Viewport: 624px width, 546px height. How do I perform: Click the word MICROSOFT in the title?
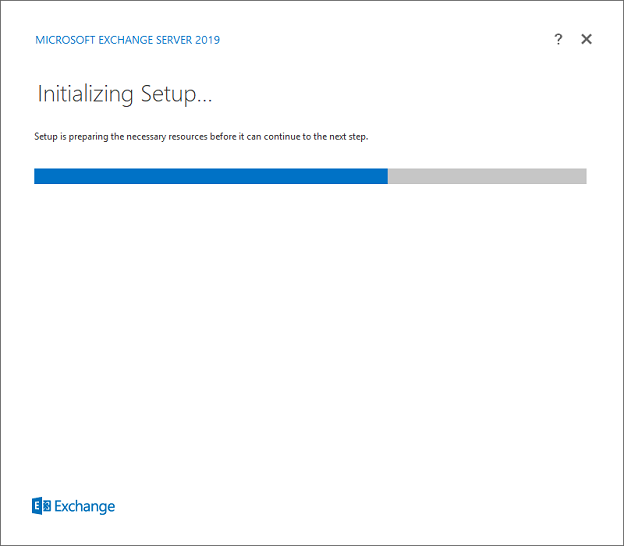(64, 40)
